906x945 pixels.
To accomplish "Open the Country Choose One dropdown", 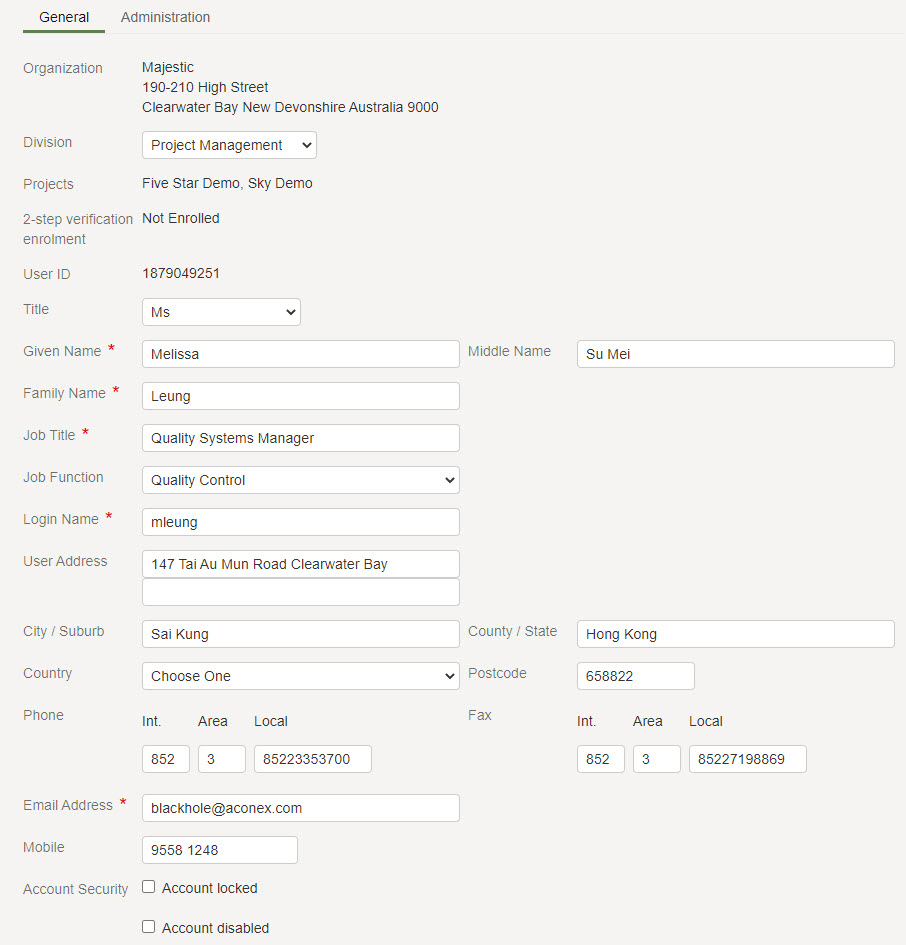I will click(x=301, y=676).
